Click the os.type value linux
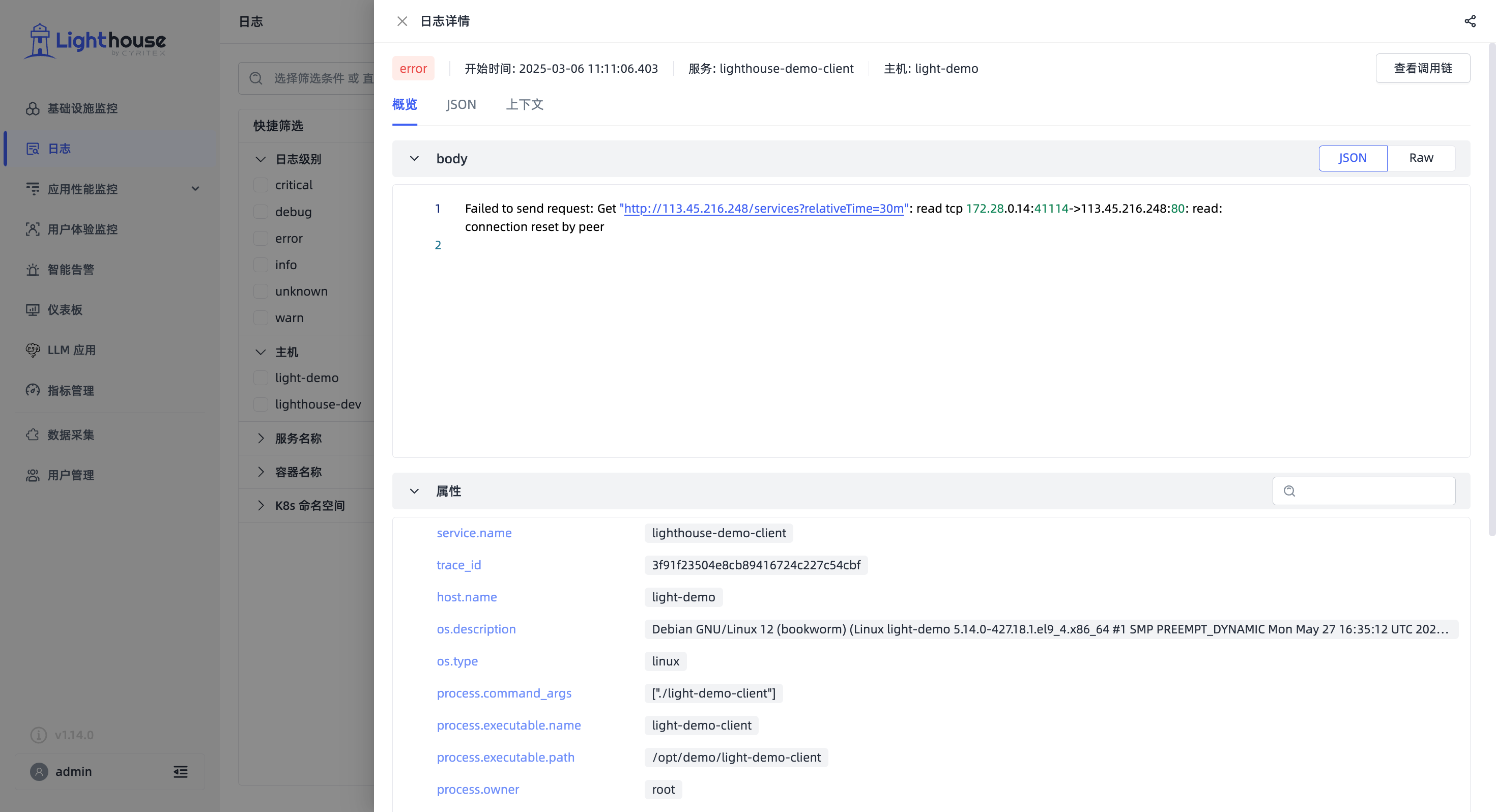The image size is (1496, 812). [666, 661]
